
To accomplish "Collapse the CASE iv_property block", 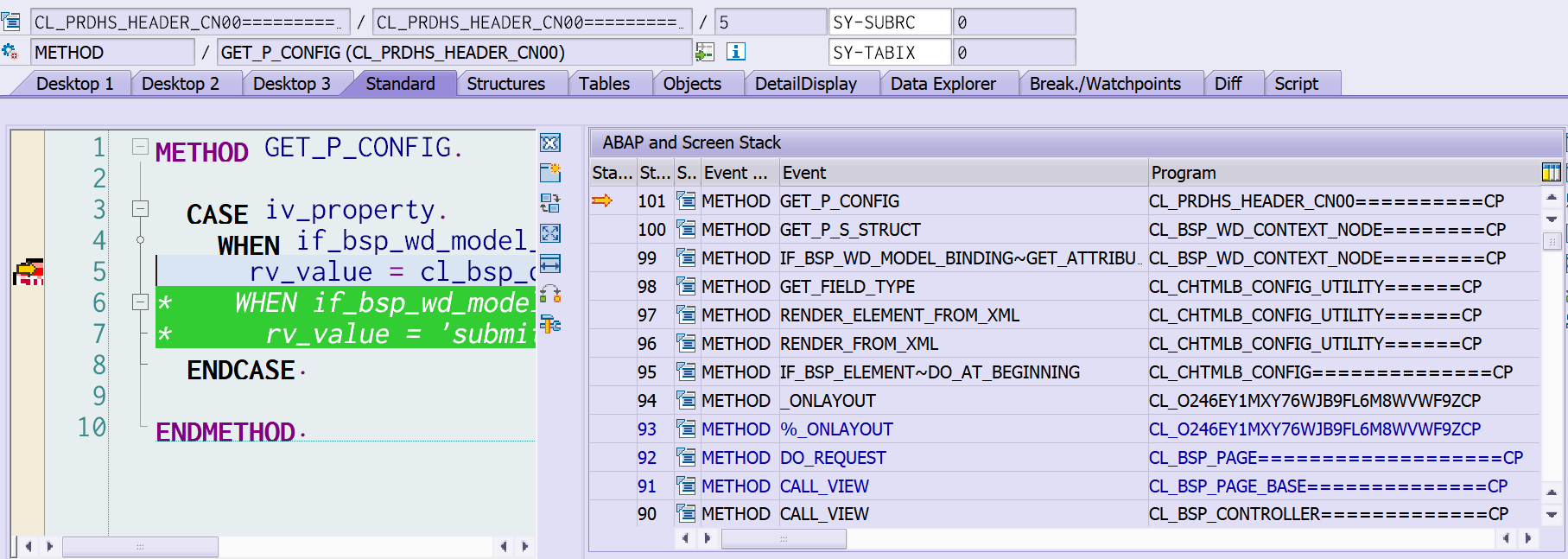I will (x=140, y=209).
